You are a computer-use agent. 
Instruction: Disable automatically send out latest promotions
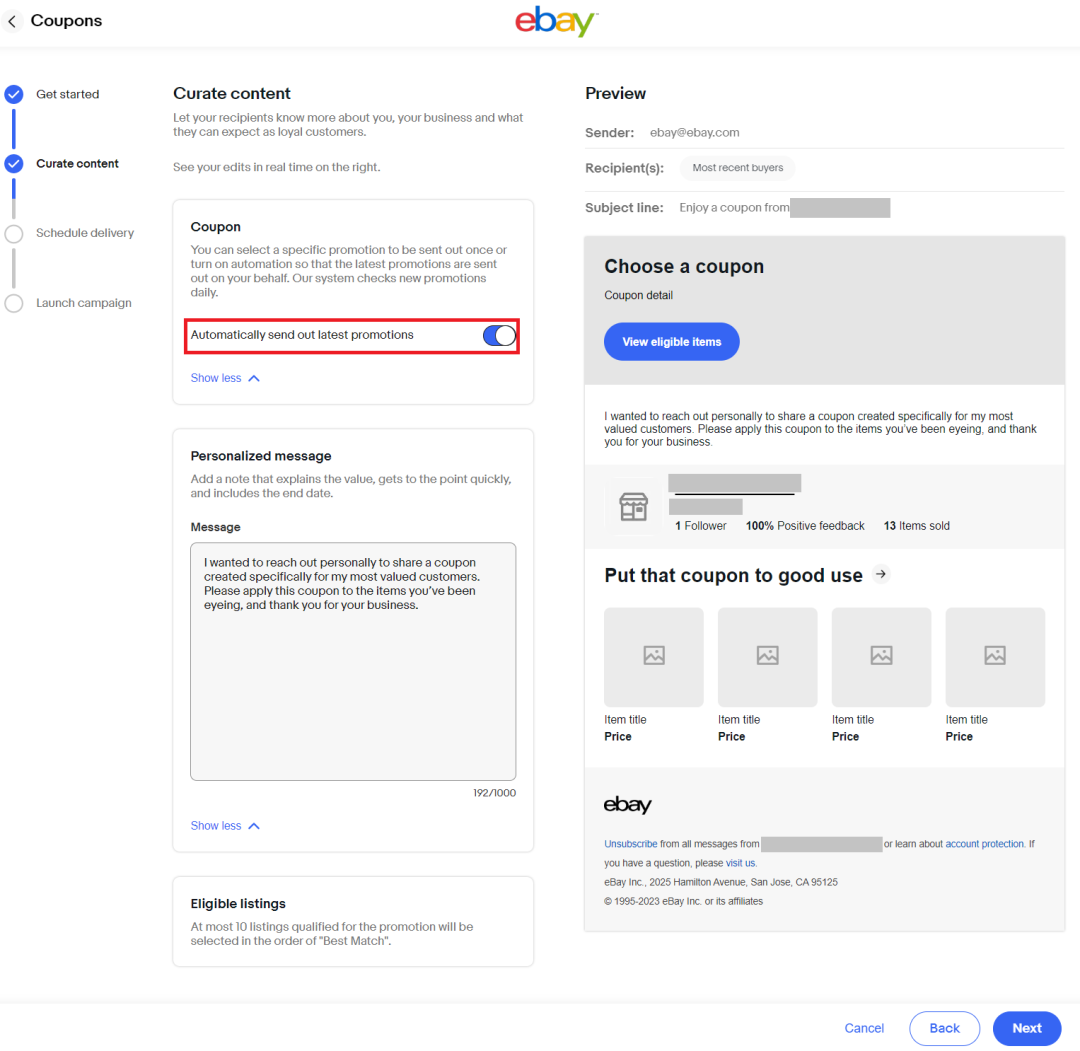pyautogui.click(x=498, y=335)
